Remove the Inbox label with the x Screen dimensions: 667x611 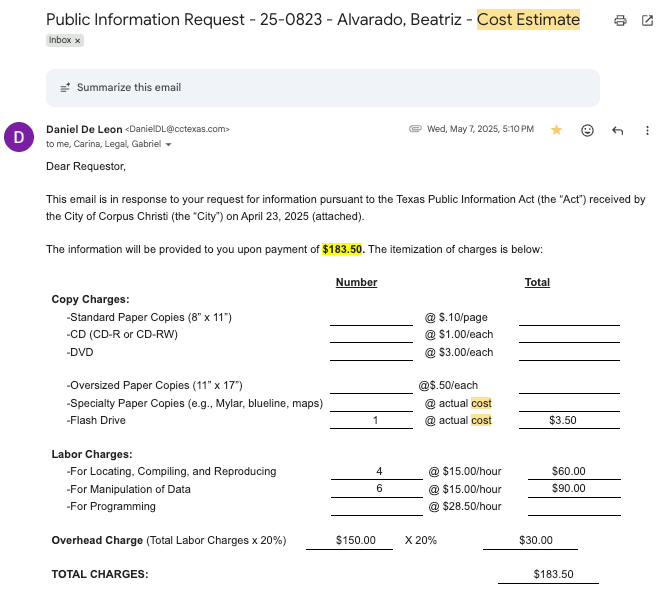(x=78, y=41)
